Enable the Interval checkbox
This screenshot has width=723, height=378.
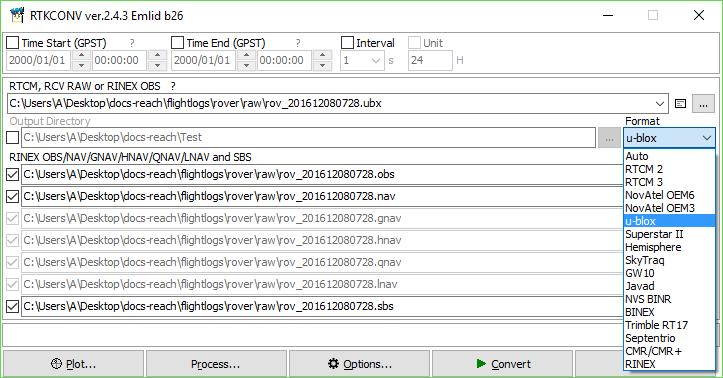tap(347, 43)
